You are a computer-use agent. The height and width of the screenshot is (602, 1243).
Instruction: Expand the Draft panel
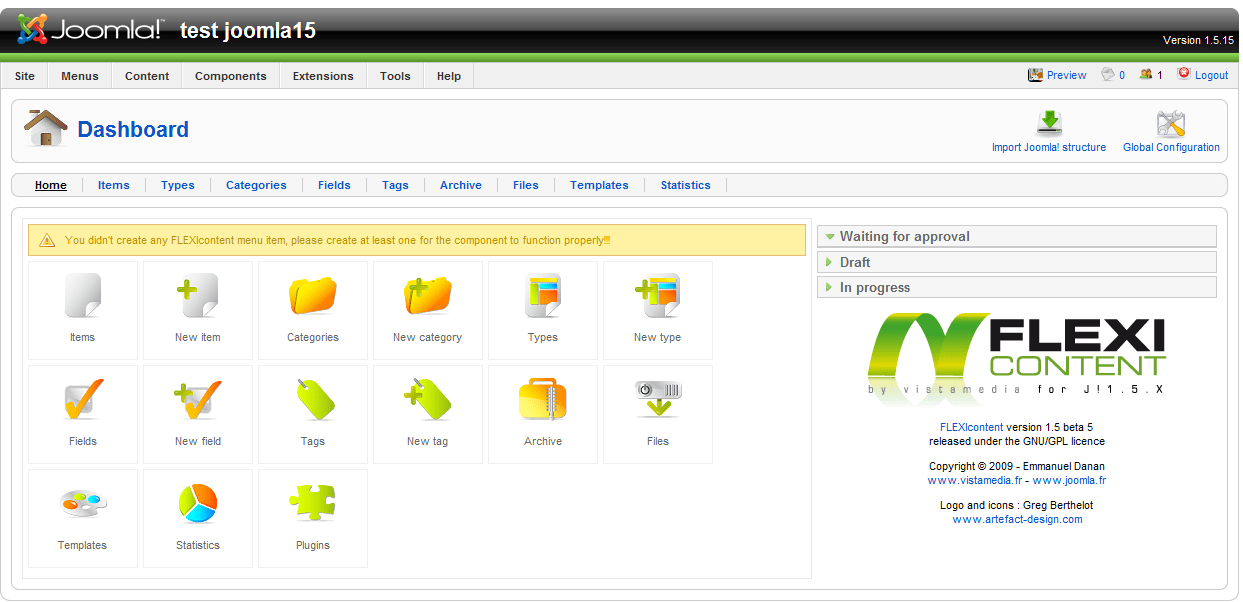point(1017,262)
